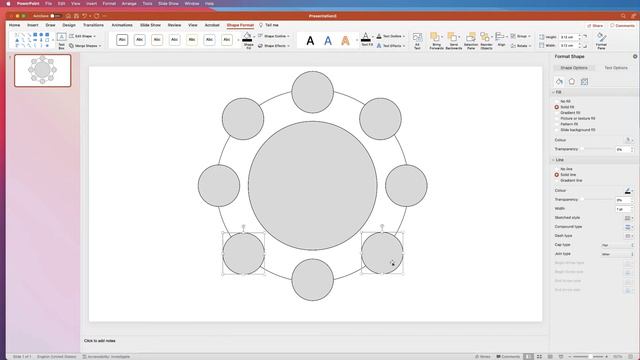Select the No fill radio button
640x360 pixels.
556,101
